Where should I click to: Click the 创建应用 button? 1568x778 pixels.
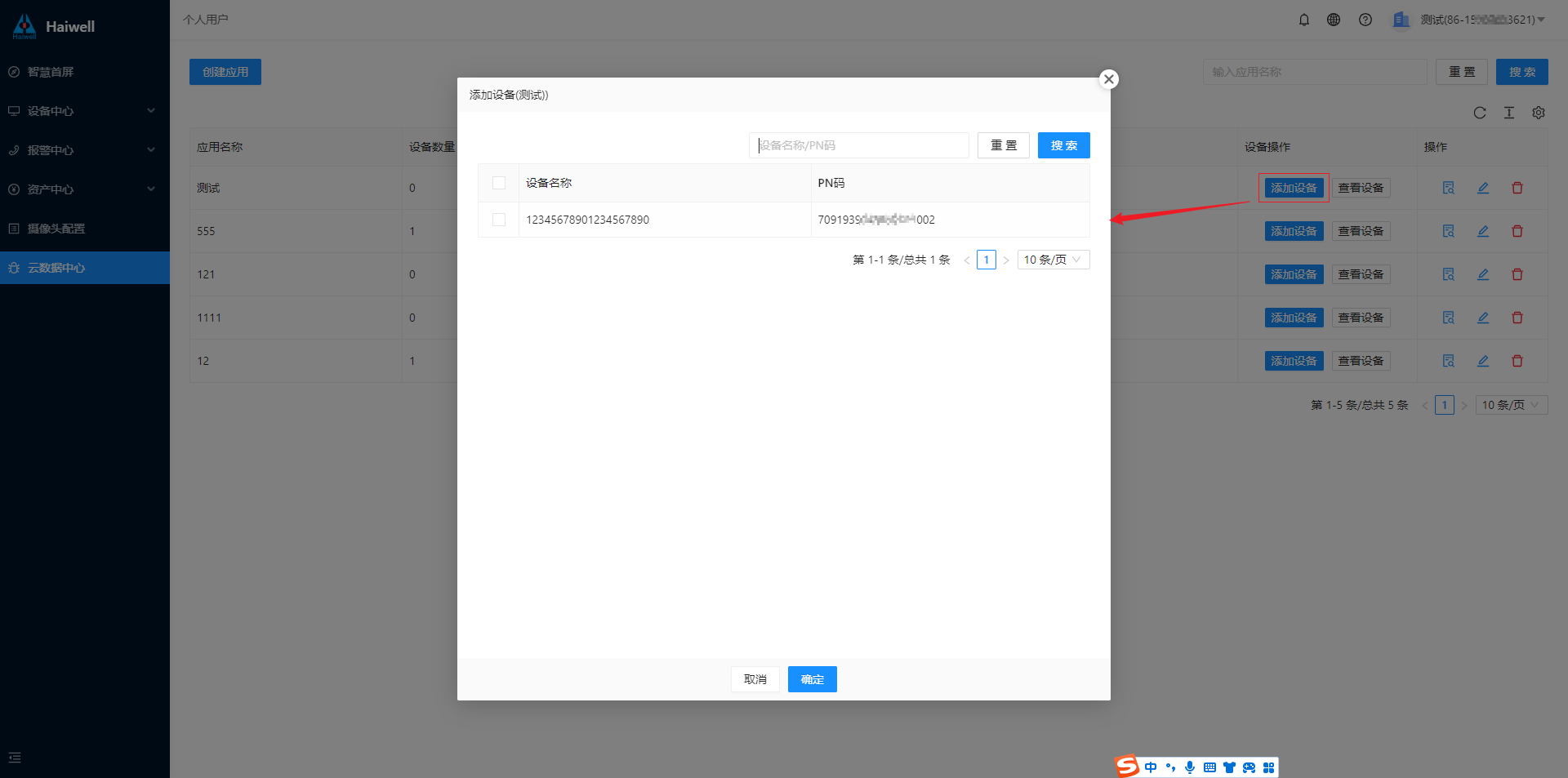coord(225,72)
